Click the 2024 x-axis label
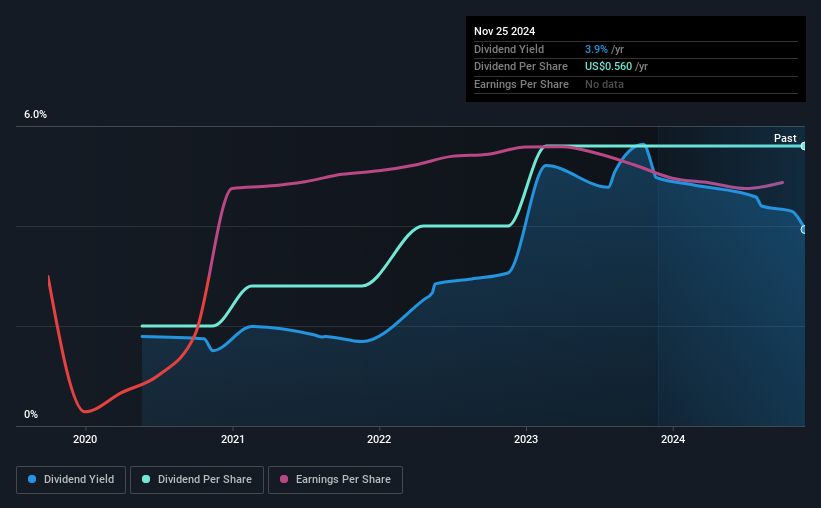Image resolution: width=821 pixels, height=508 pixels. 673,439
